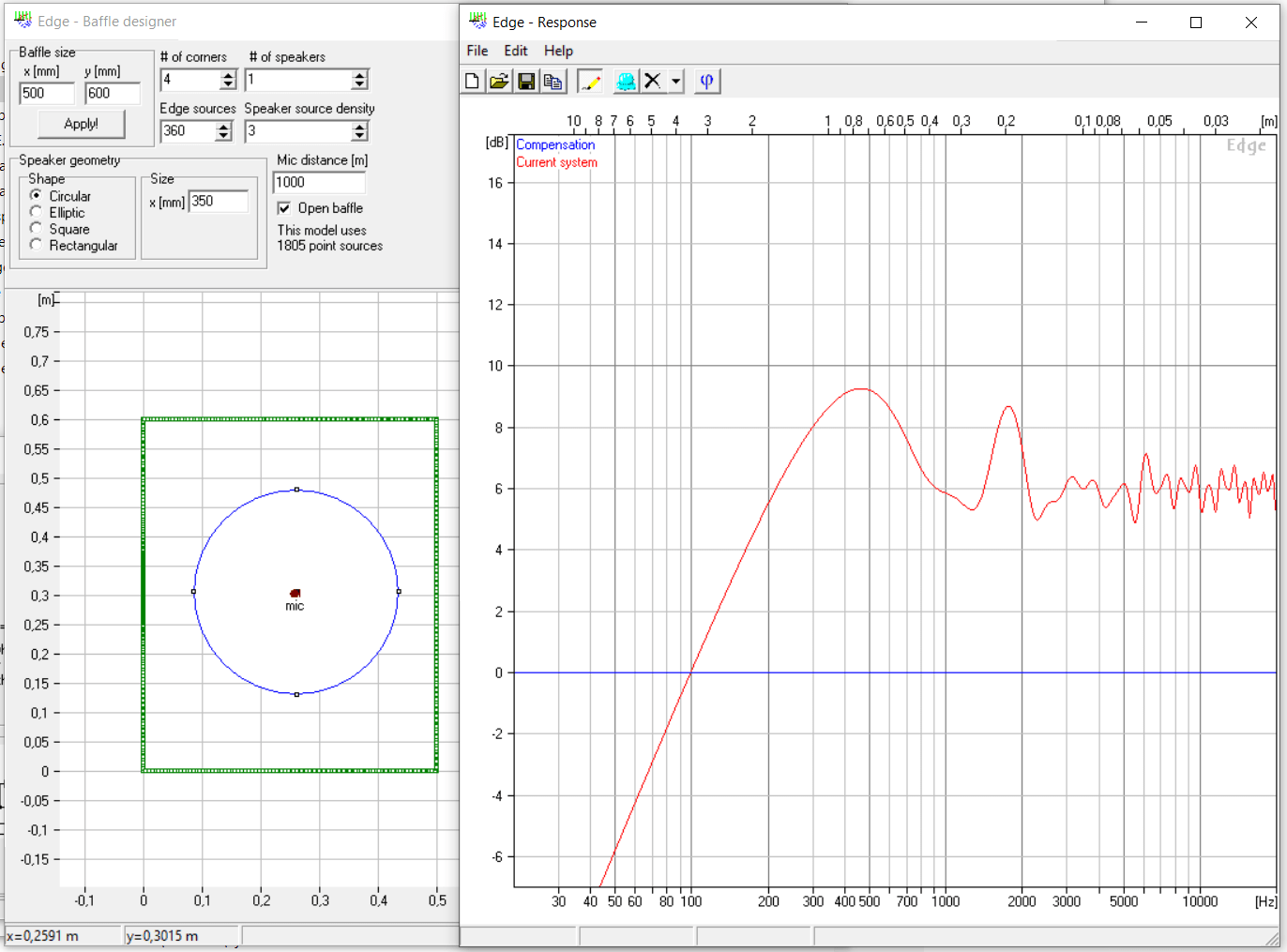This screenshot has width=1287, height=952.
Task: Select the Elliptic shape radio button
Action: coord(36,212)
